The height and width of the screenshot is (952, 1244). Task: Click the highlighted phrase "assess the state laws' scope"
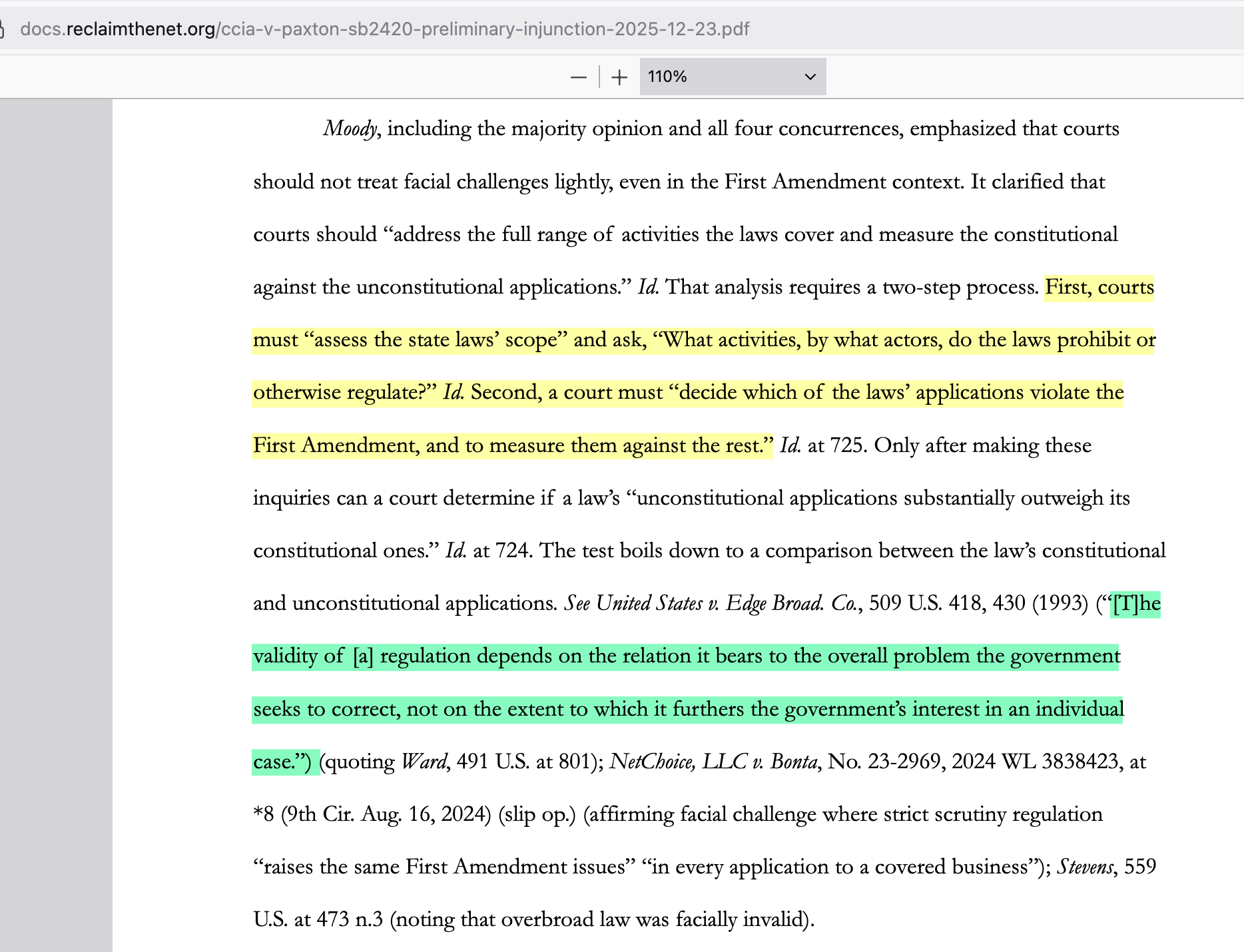(x=436, y=340)
